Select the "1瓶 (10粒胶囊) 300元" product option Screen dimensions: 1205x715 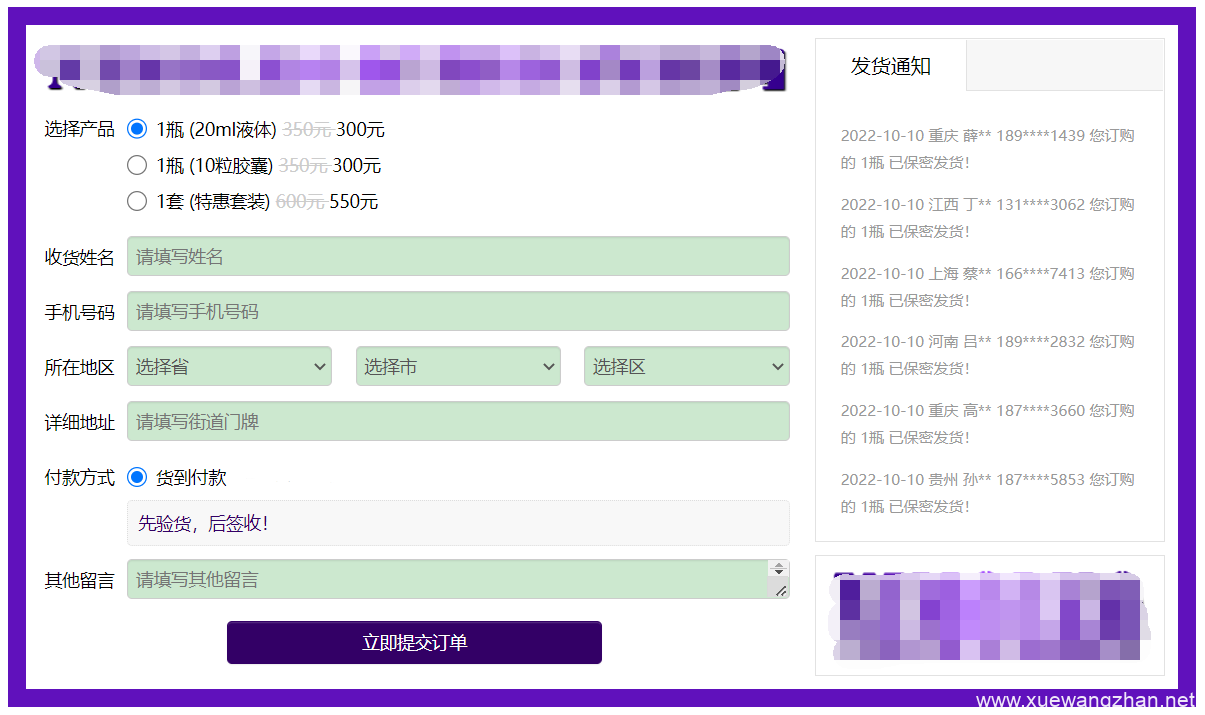click(x=137, y=165)
